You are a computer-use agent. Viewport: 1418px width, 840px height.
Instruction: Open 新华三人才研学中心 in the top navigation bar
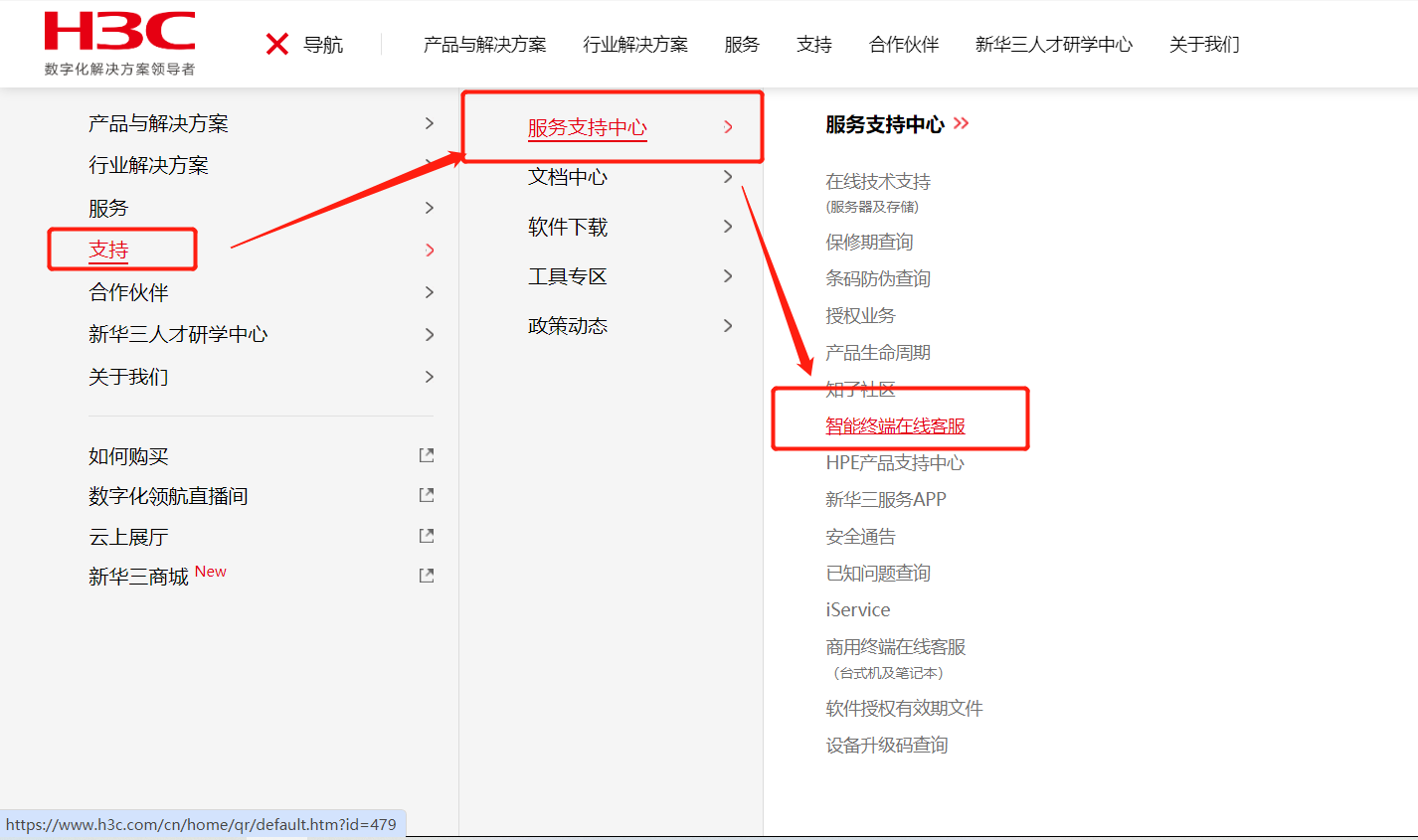click(1054, 45)
